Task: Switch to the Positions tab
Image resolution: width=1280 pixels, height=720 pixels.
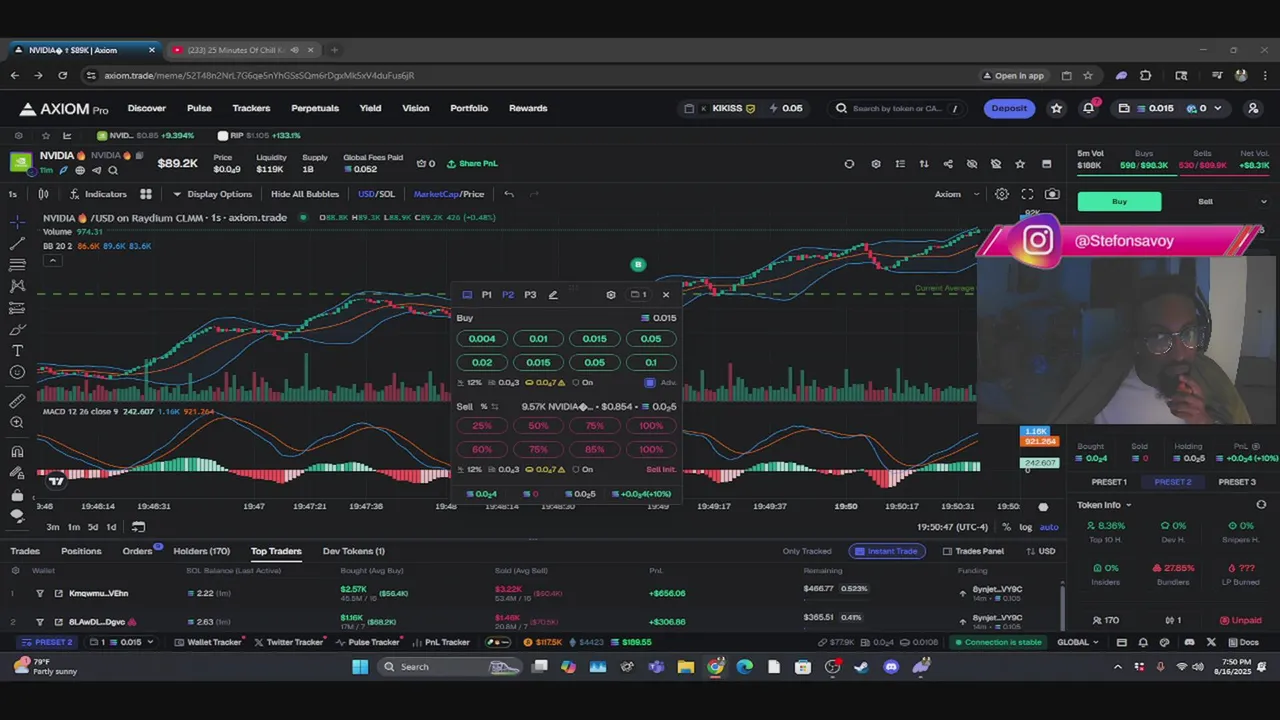Action: coord(81,551)
